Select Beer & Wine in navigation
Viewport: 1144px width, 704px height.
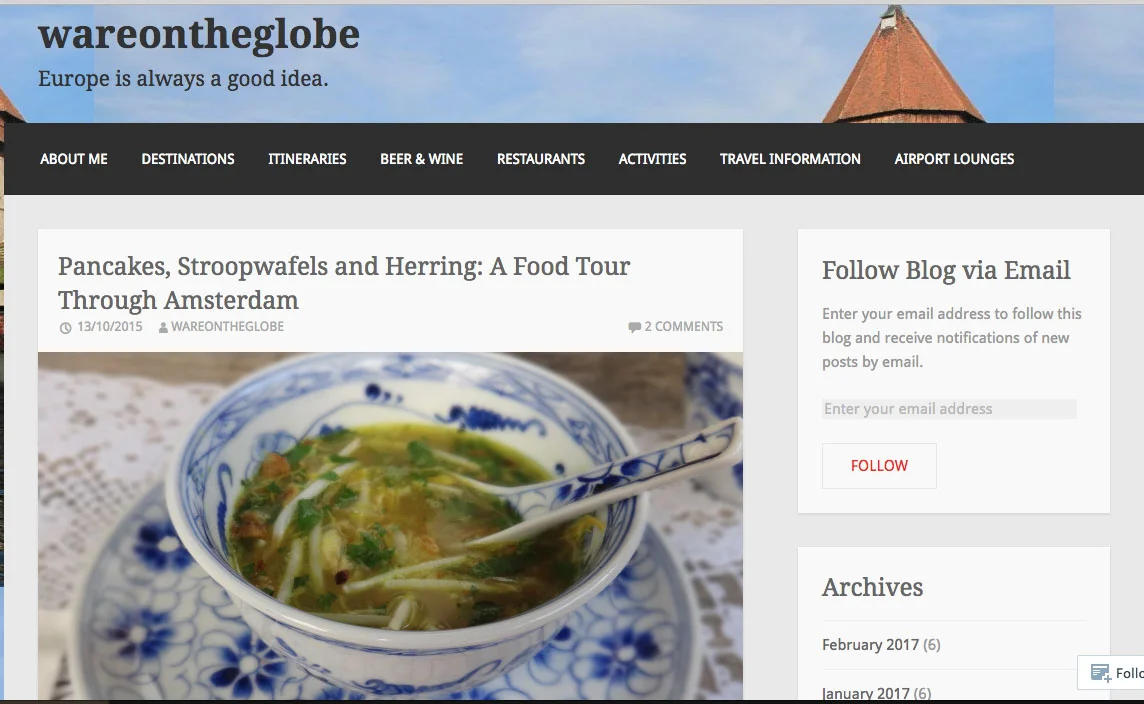tap(422, 159)
